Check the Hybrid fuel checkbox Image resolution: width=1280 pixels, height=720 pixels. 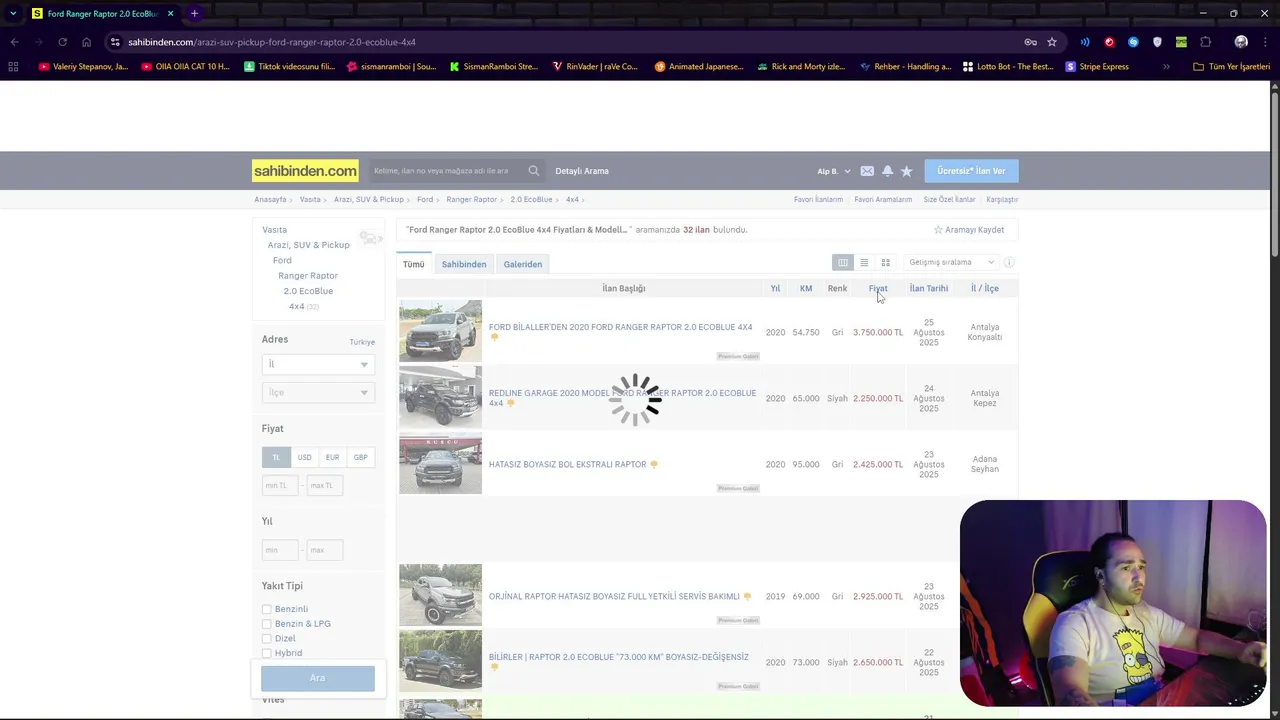pyautogui.click(x=266, y=653)
